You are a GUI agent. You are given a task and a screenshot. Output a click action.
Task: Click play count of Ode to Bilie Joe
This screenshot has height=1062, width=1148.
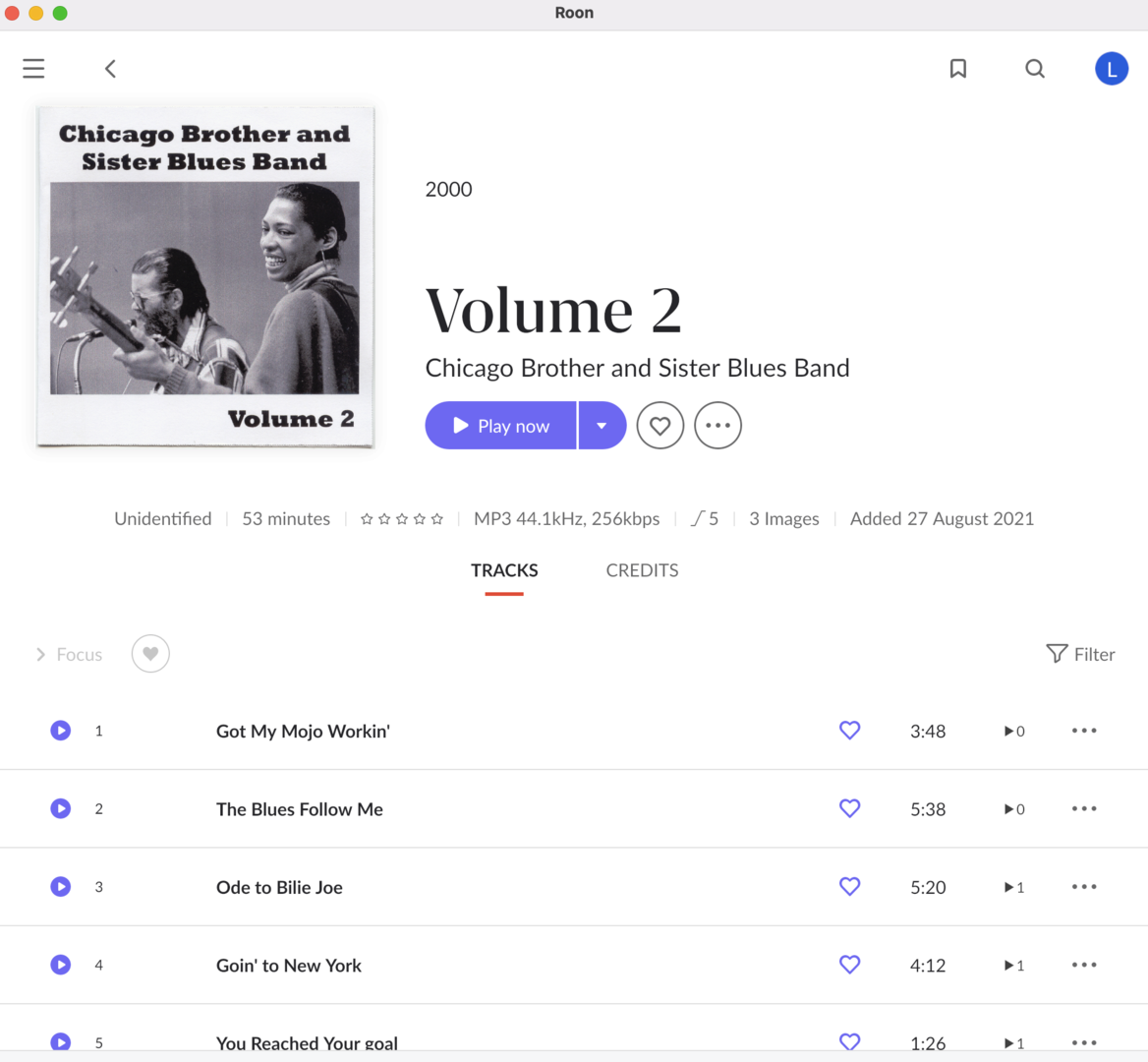(x=1014, y=887)
